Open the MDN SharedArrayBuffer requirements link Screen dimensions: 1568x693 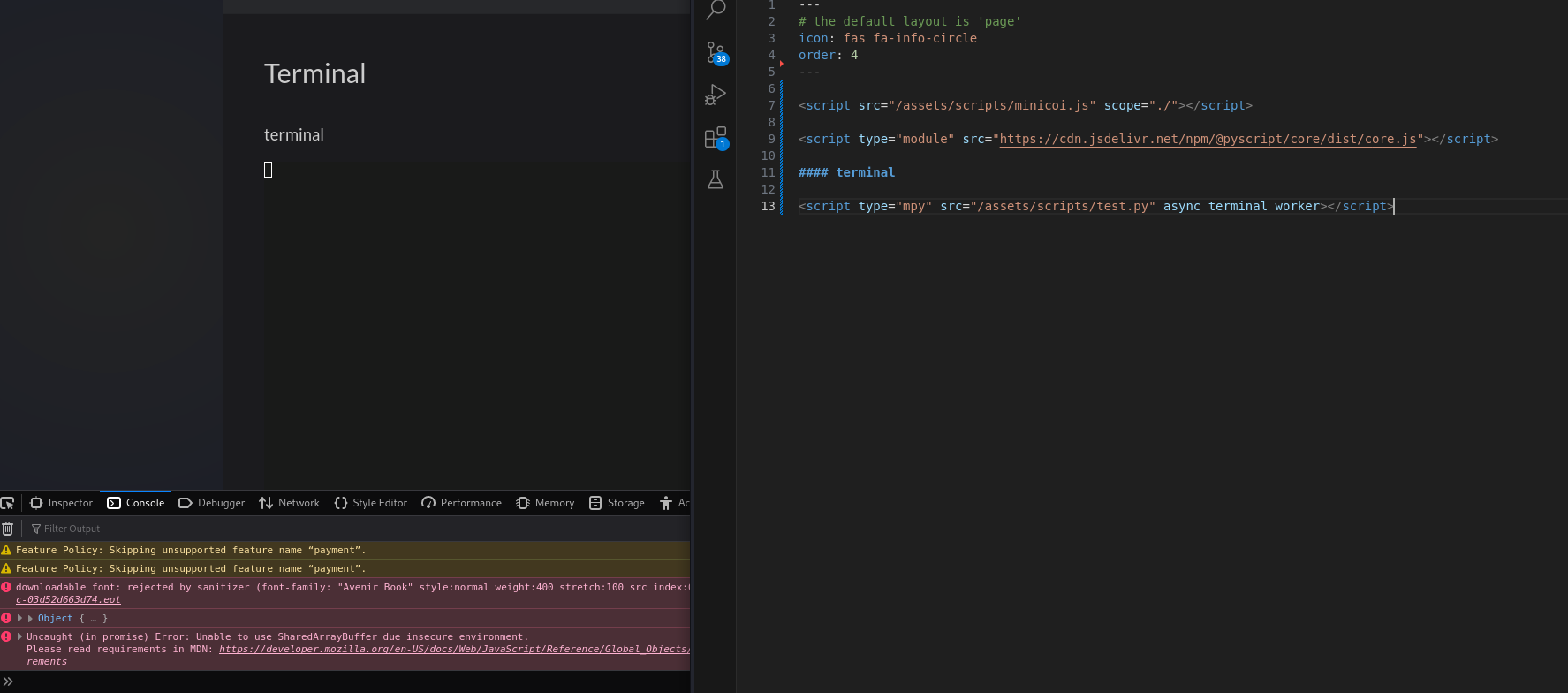click(x=452, y=650)
